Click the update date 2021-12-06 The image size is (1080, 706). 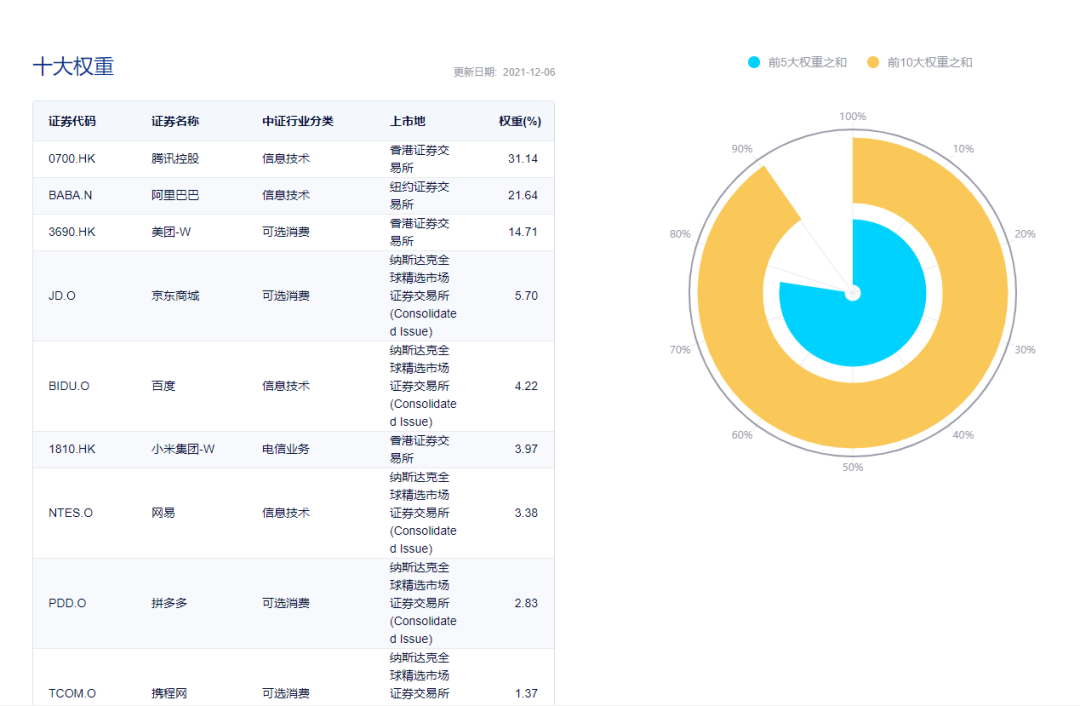tap(529, 72)
